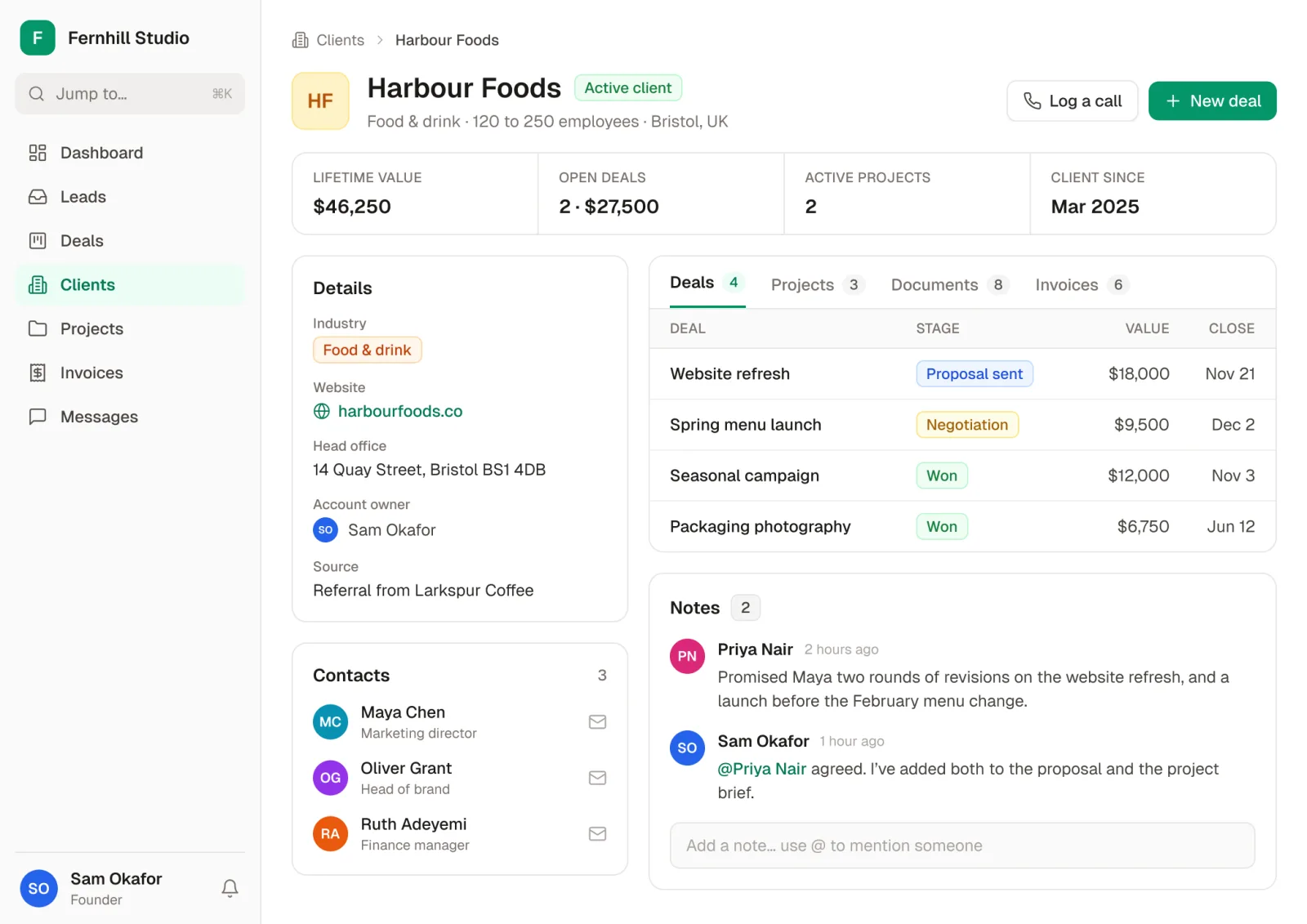Click the Fernhill Studio logo icon
The width and height of the screenshot is (1307, 924).
coord(38,38)
